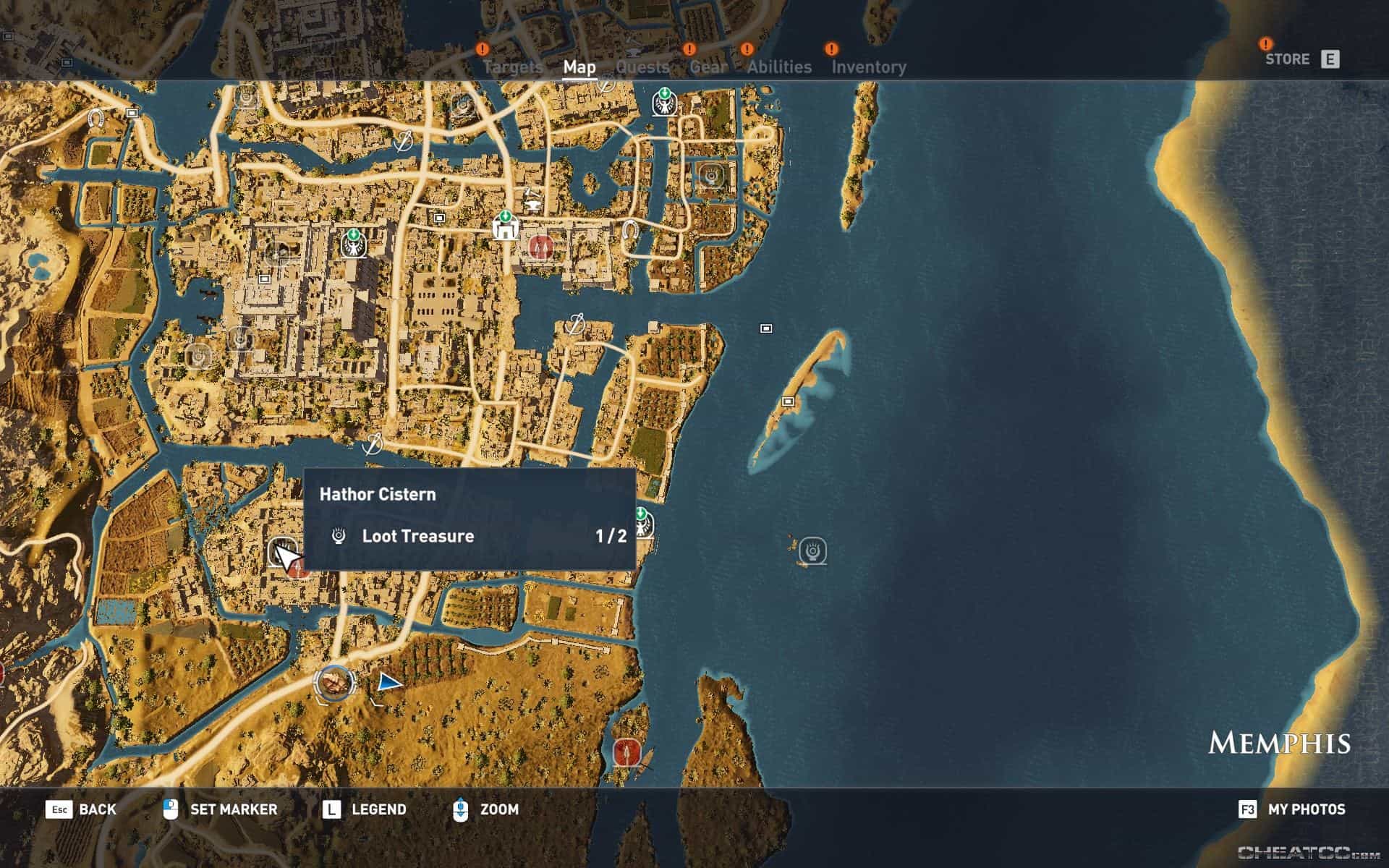Select the fast travel gate icon with green arrow
This screenshot has width=1389, height=868.
(x=506, y=225)
